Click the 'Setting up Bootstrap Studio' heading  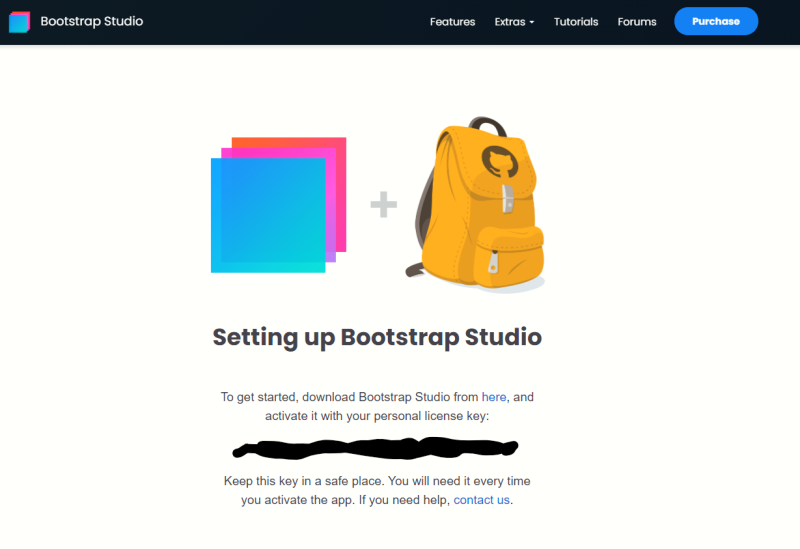(x=377, y=337)
